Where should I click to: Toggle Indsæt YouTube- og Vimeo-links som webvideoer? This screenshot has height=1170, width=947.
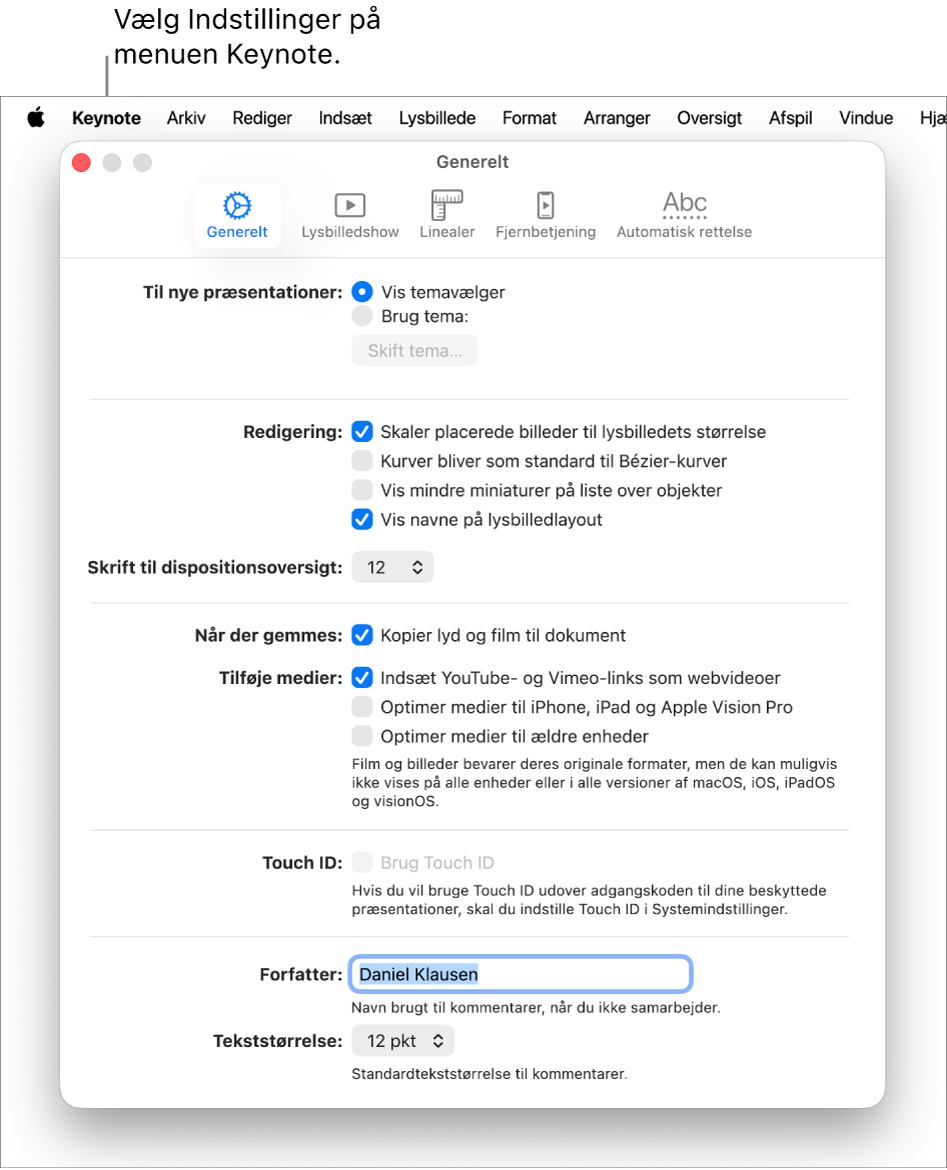coord(362,678)
